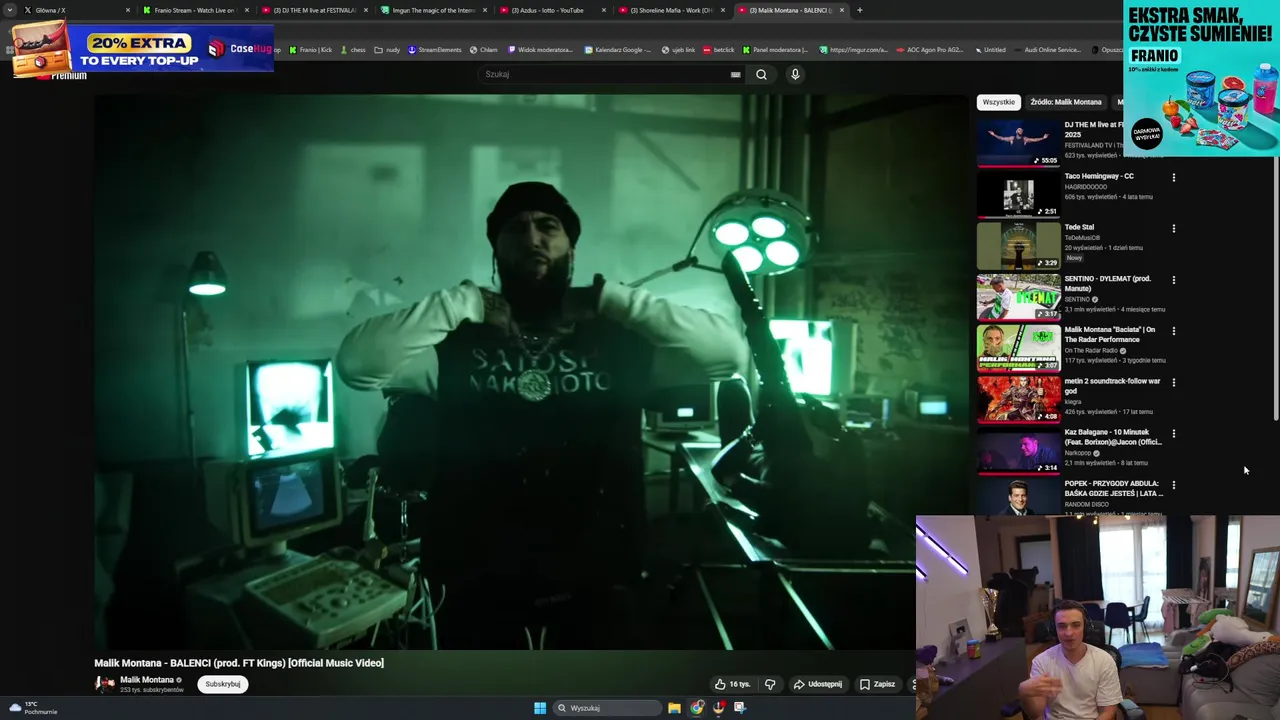Image resolution: width=1280 pixels, height=720 pixels.
Task: Click the page vertical scrollbar
Action: [1276, 290]
